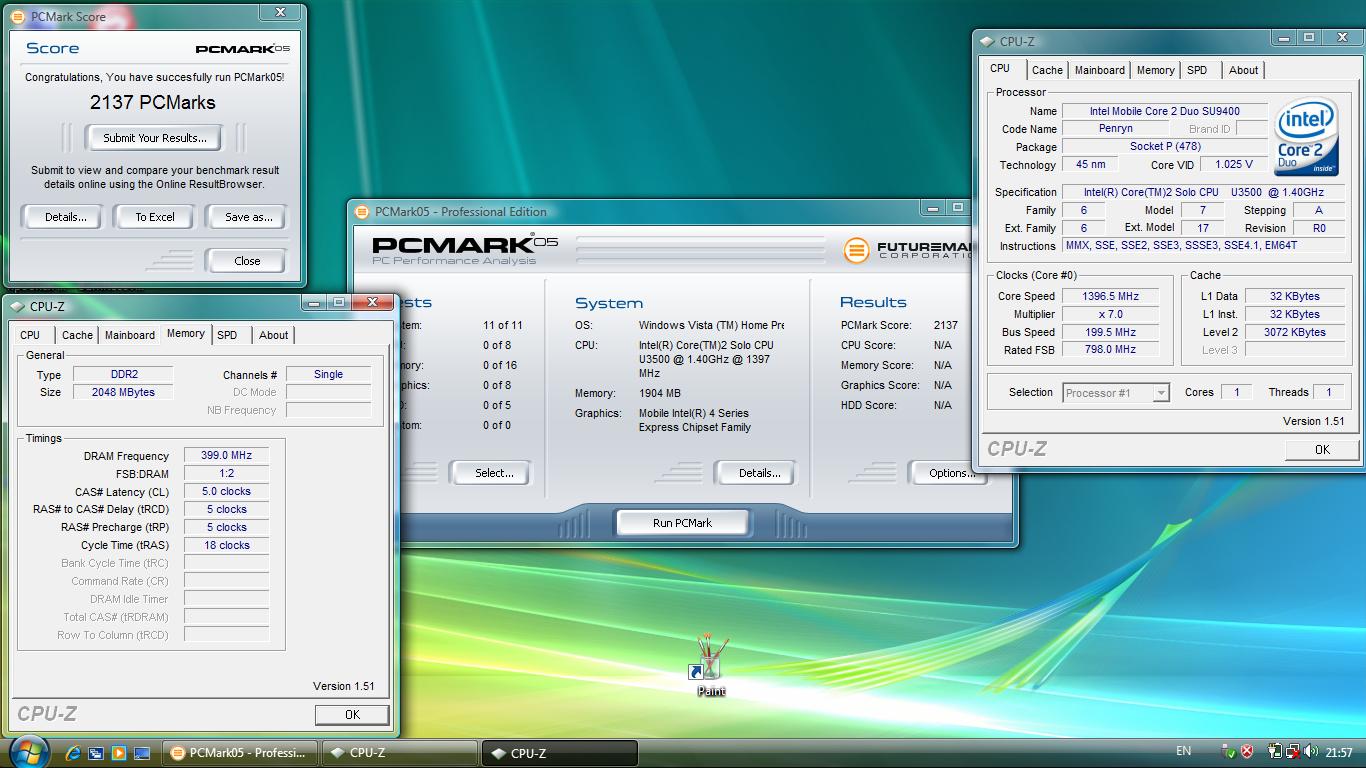Click the power plug battery tray icon
Image resolution: width=1366 pixels, height=768 pixels.
point(1275,752)
